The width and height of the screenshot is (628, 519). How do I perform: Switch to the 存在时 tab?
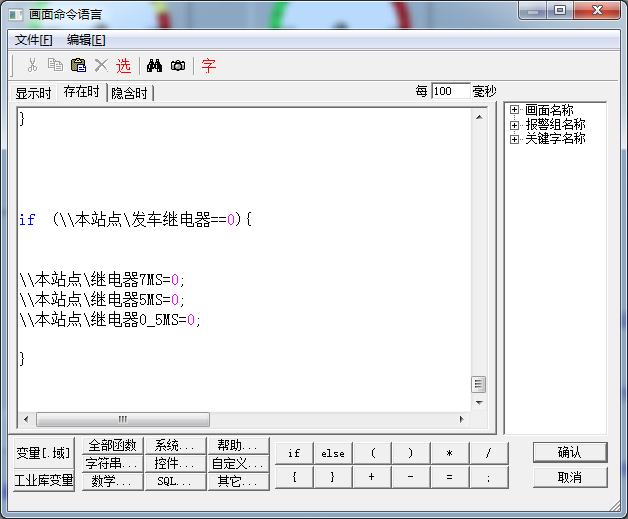click(x=82, y=92)
